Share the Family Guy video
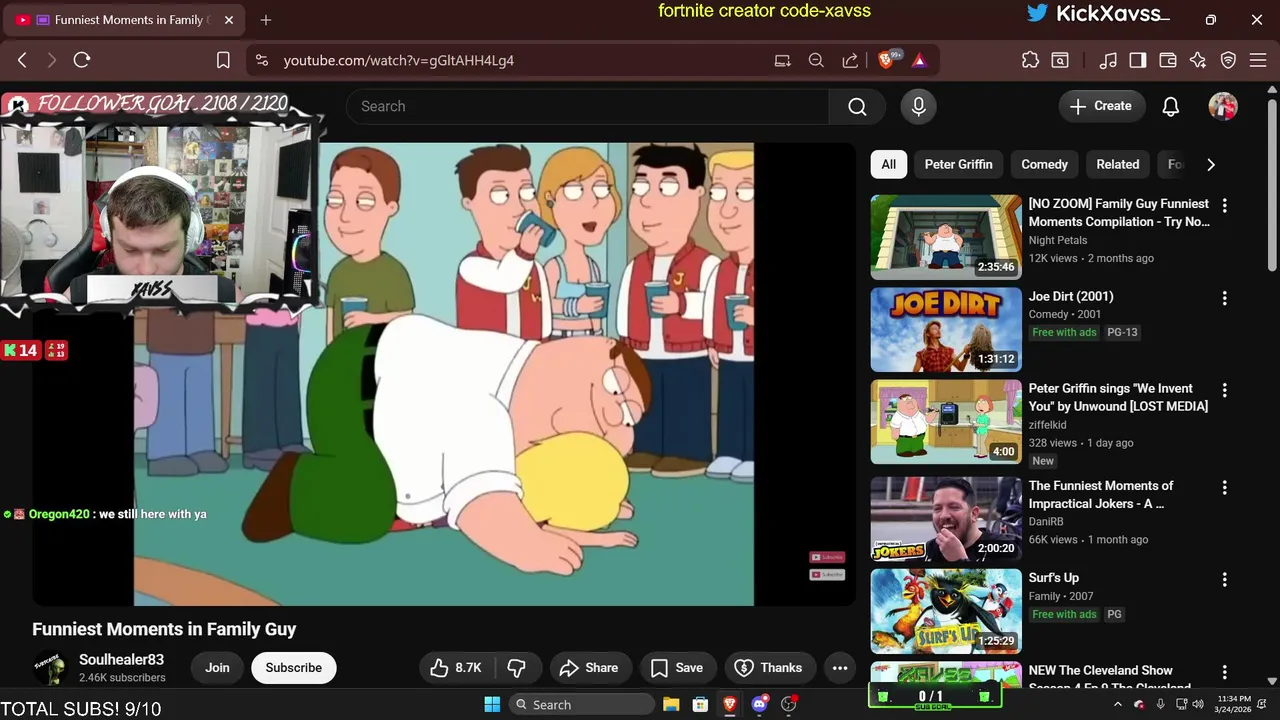 589,668
